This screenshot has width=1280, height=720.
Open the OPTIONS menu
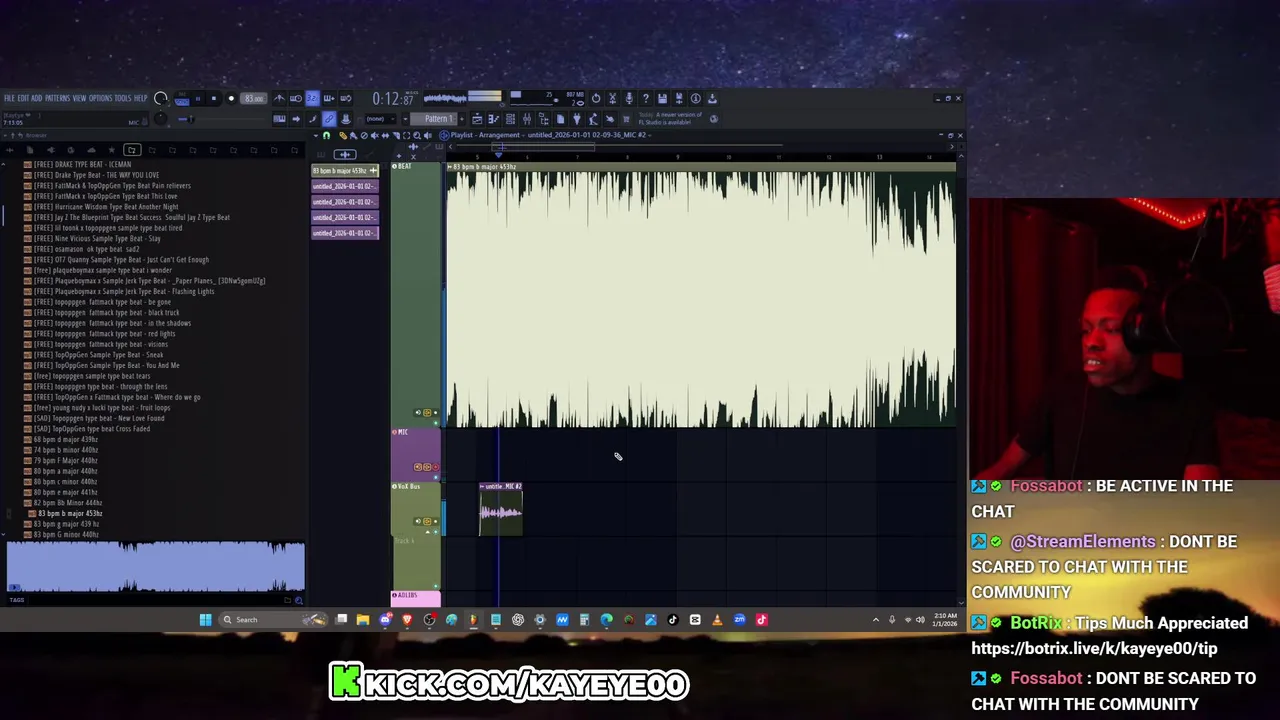coord(100,98)
